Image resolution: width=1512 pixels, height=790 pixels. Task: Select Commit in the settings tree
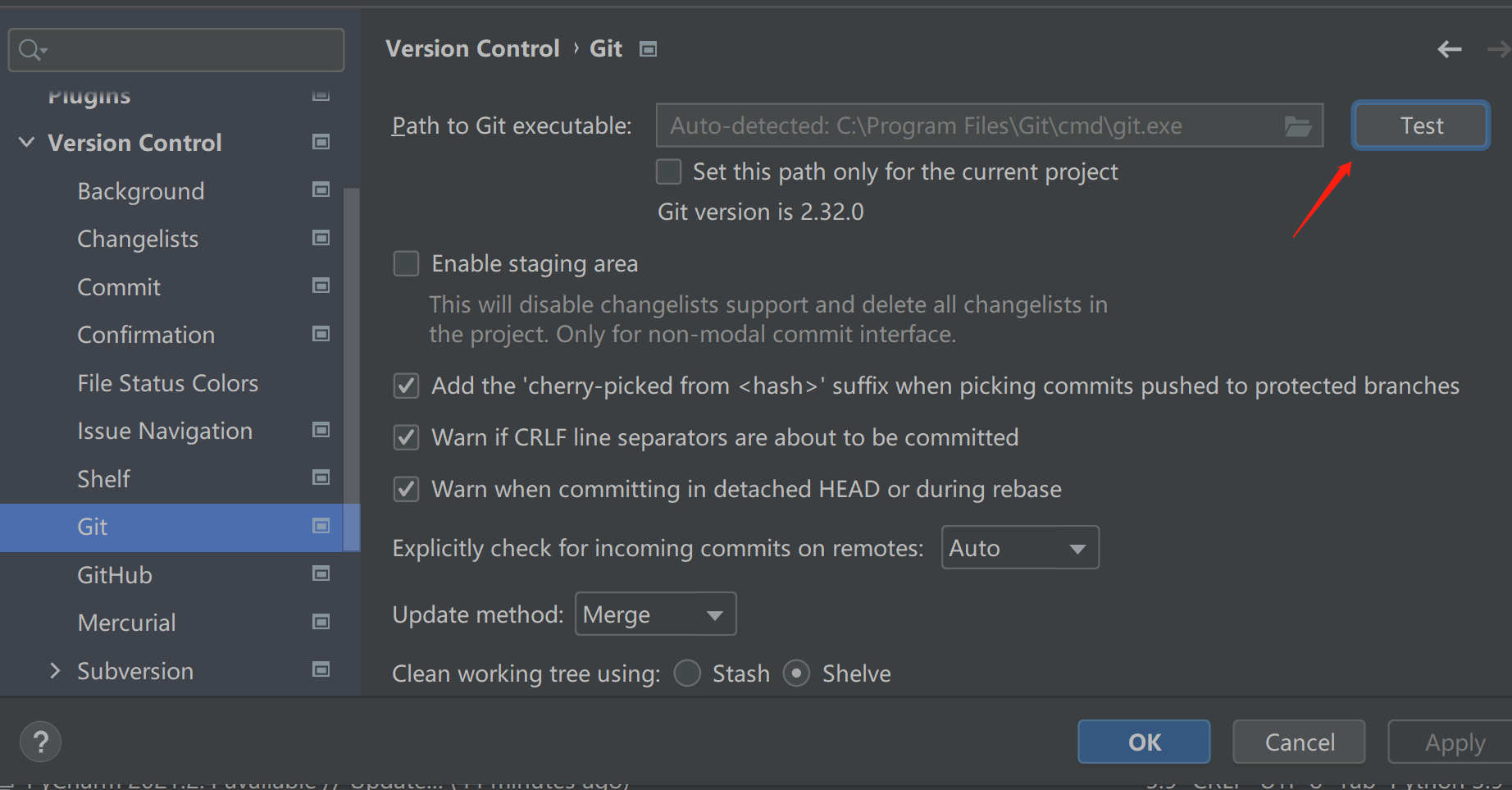[x=119, y=287]
